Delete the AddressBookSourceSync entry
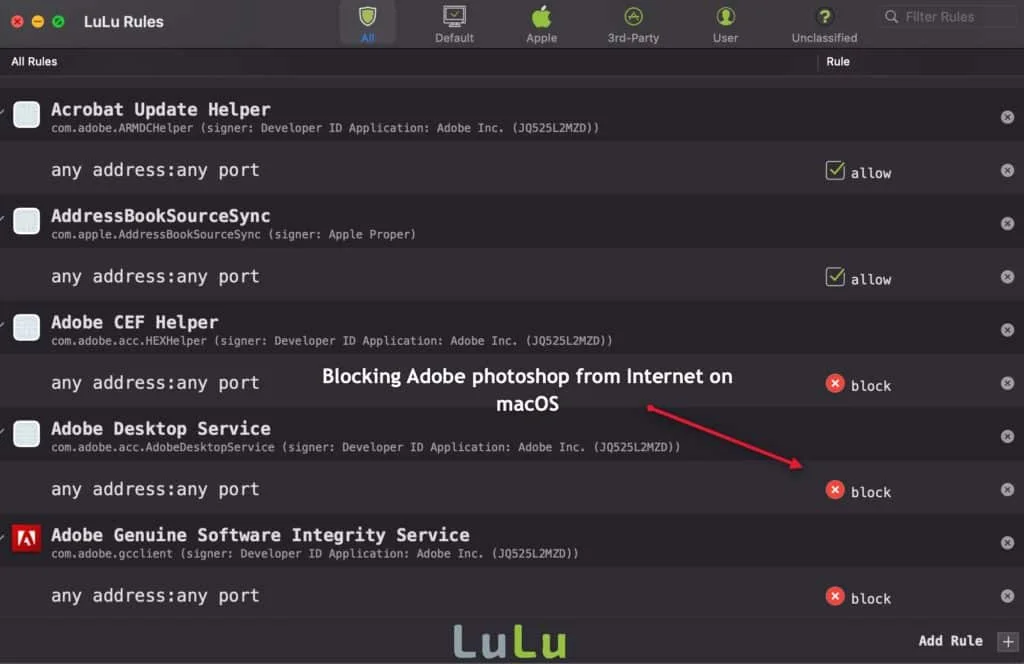Viewport: 1024px width, 664px height. [1007, 223]
